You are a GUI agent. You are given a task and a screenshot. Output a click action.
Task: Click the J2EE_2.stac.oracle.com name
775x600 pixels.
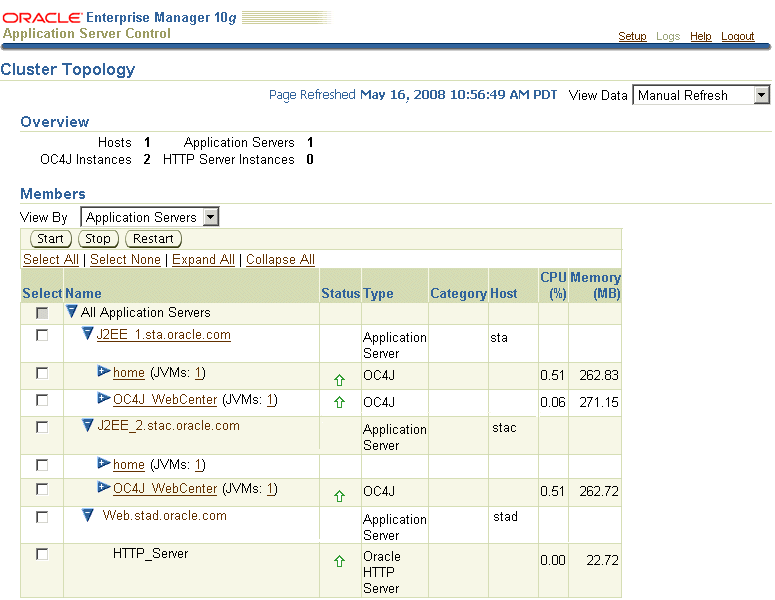click(169, 426)
